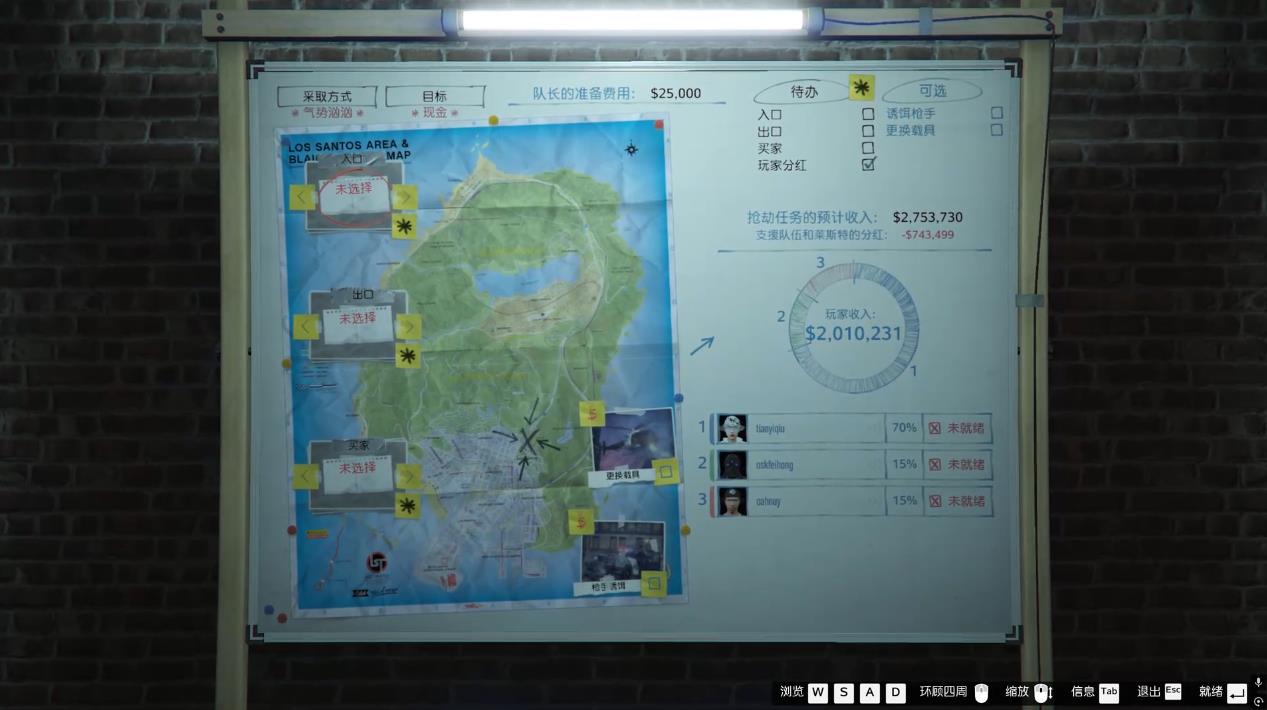This screenshot has width=1267, height=710.
Task: Toggle the checked 玩家分红 checkbox
Action: pyautogui.click(x=868, y=164)
